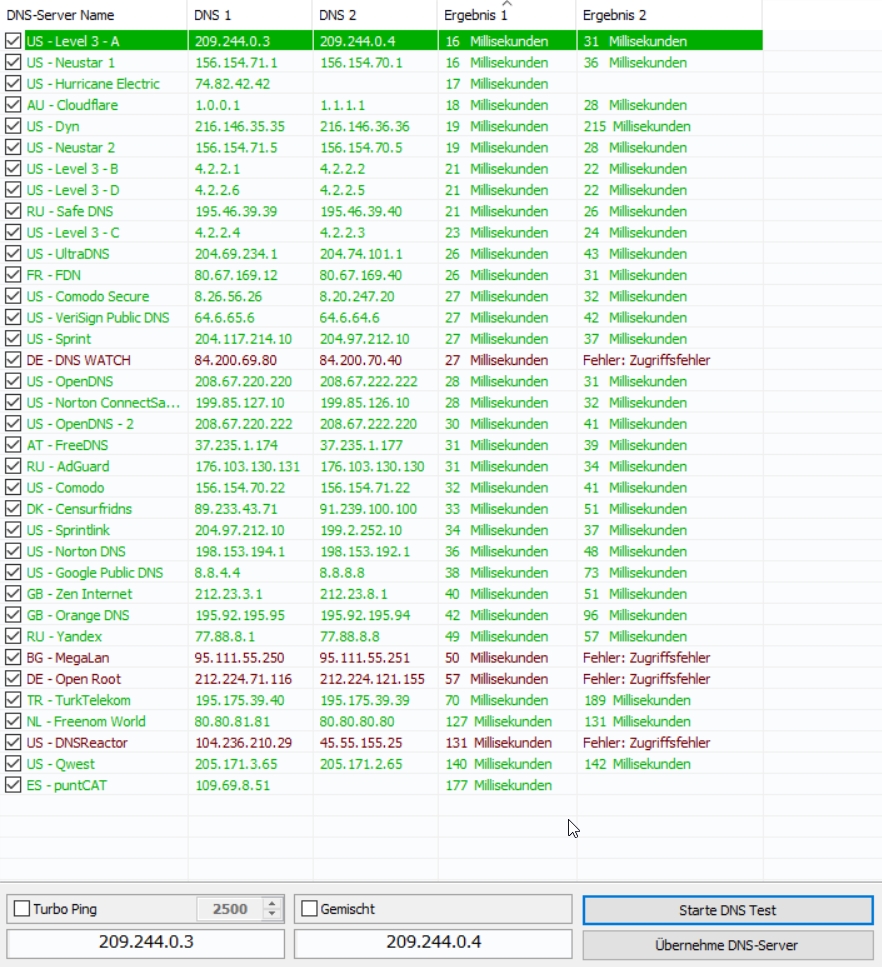The image size is (882, 967).
Task: Uncheck the US - Qwest checkbox
Action: [13, 763]
